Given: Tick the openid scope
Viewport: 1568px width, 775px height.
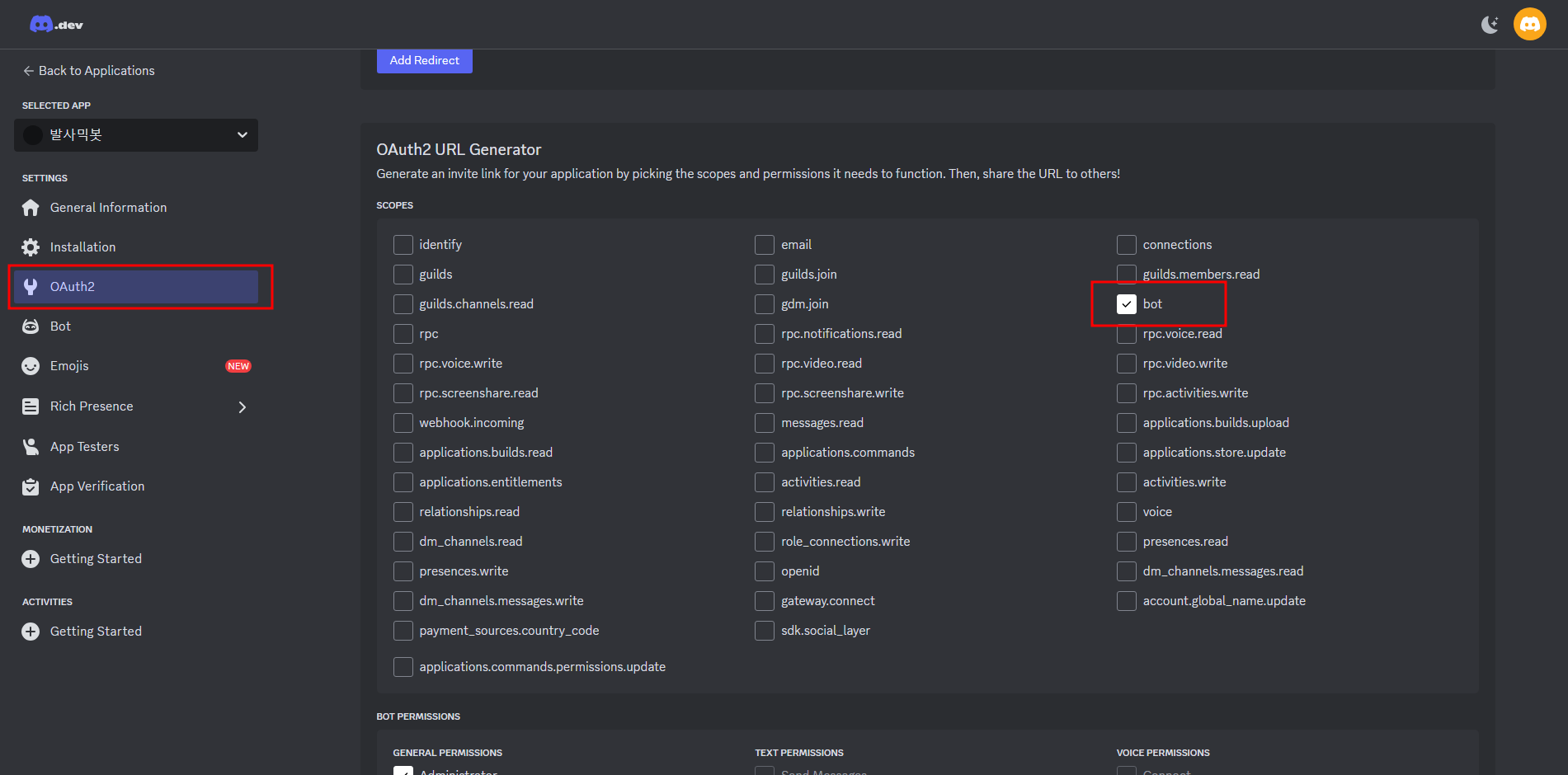Looking at the screenshot, I should tap(765, 571).
